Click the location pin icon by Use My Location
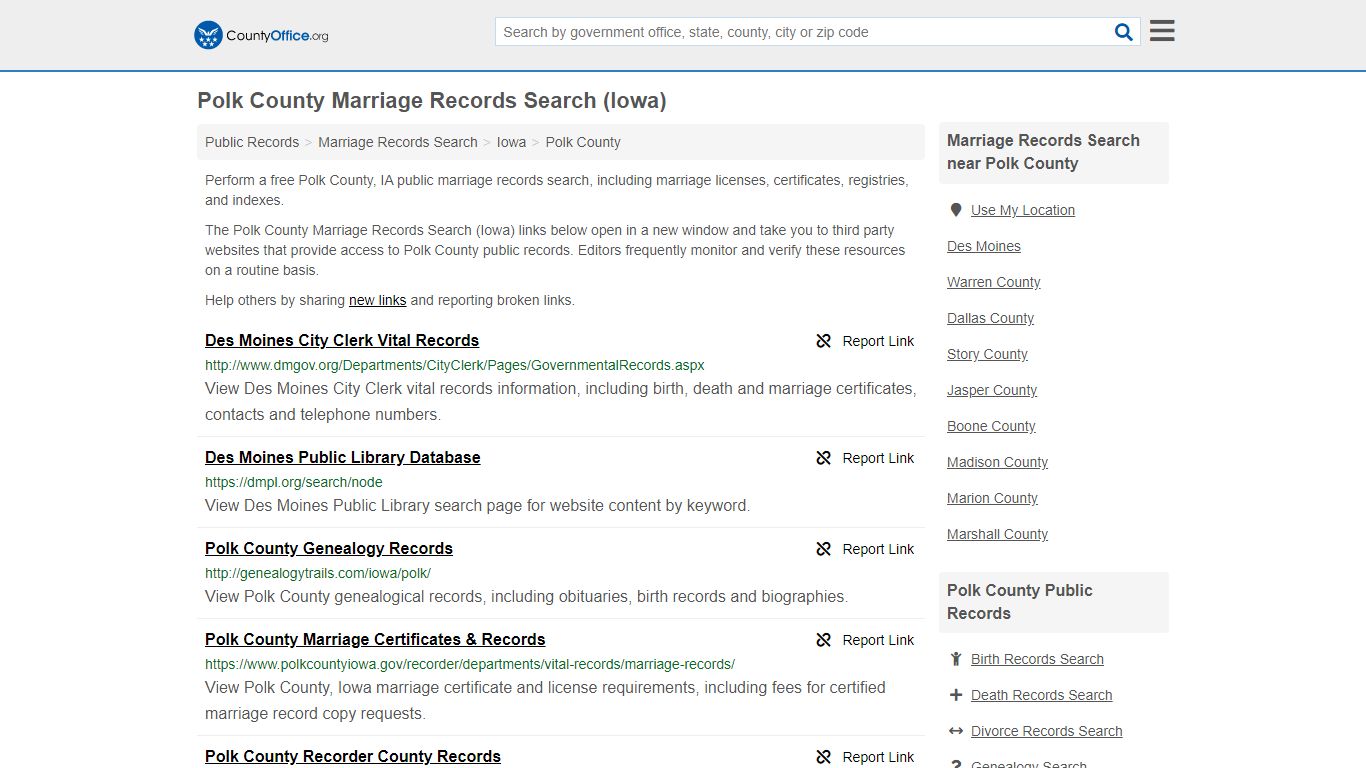1366x768 pixels. [955, 210]
